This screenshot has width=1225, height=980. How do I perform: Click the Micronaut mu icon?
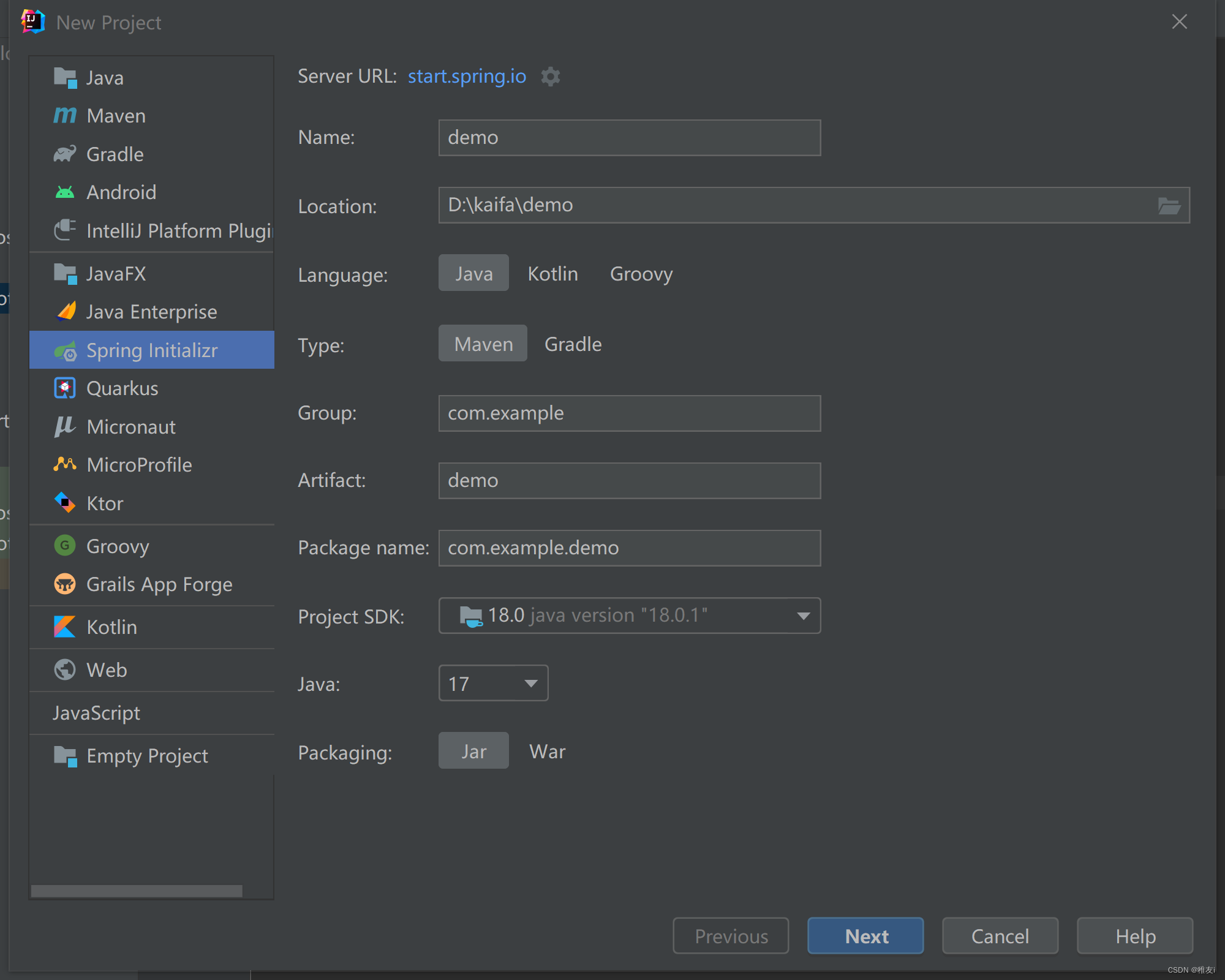tap(64, 426)
